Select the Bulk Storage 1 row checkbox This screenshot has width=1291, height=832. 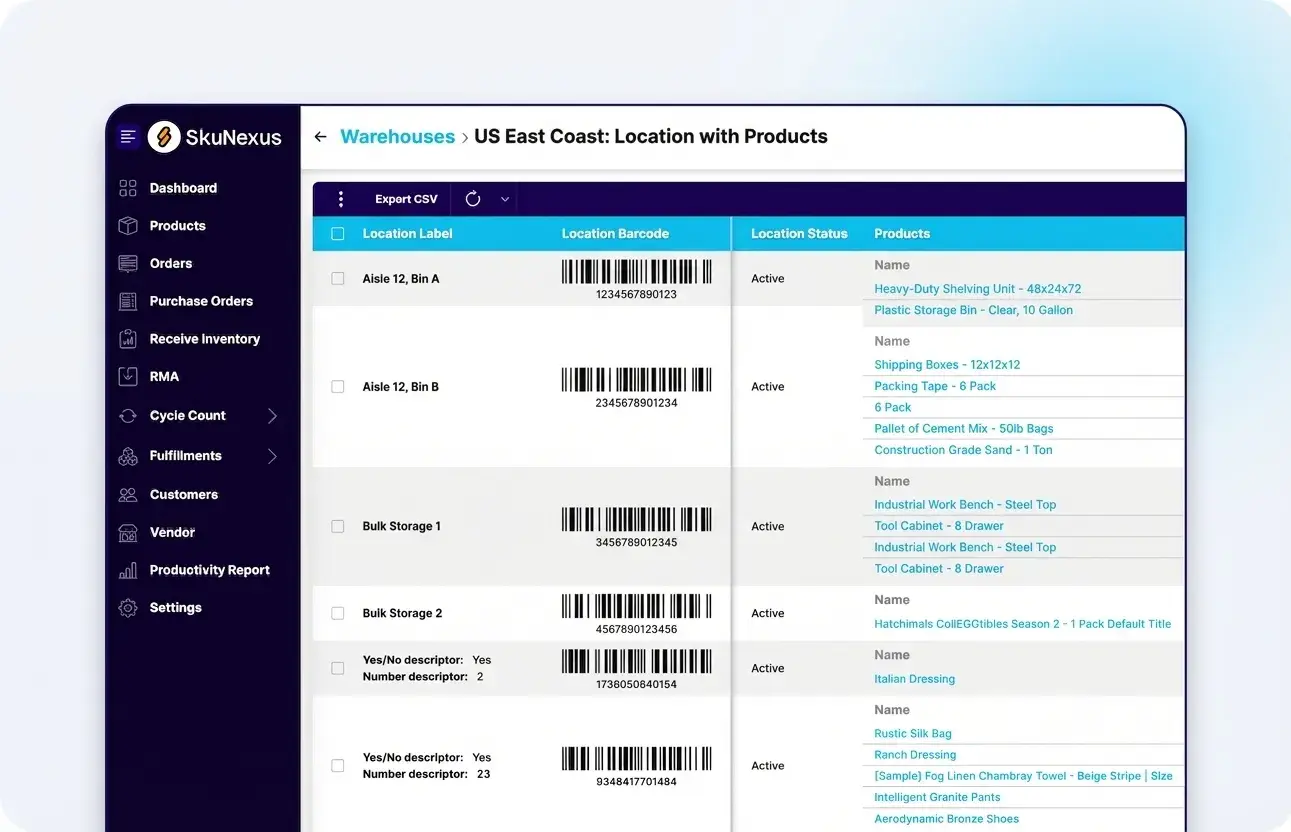coord(338,526)
